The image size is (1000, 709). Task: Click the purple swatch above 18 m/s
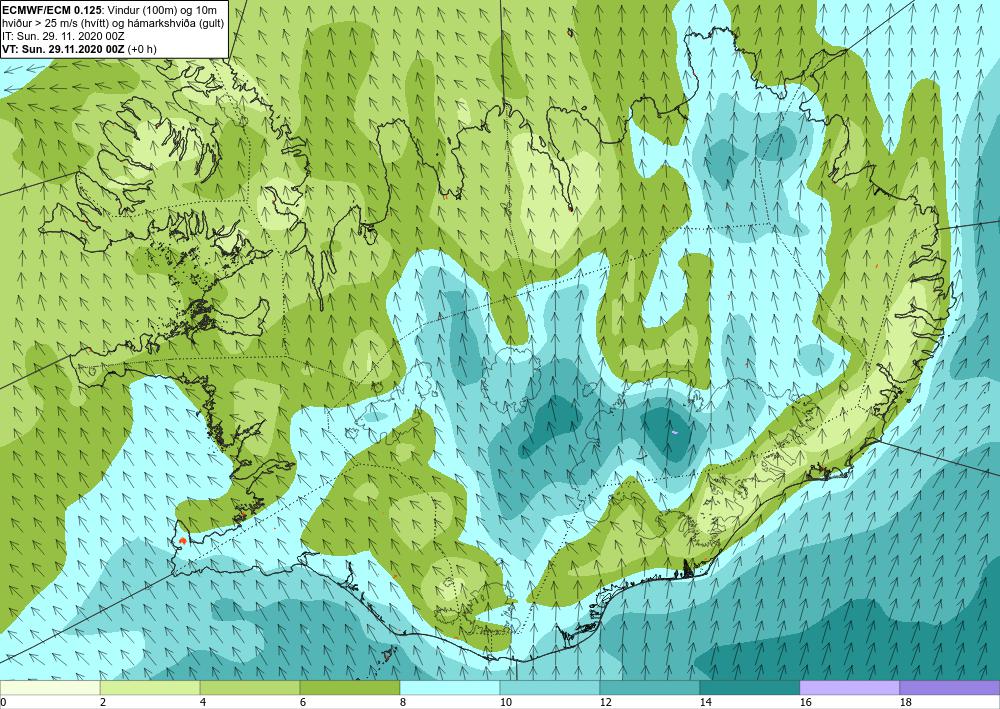pyautogui.click(x=950, y=687)
